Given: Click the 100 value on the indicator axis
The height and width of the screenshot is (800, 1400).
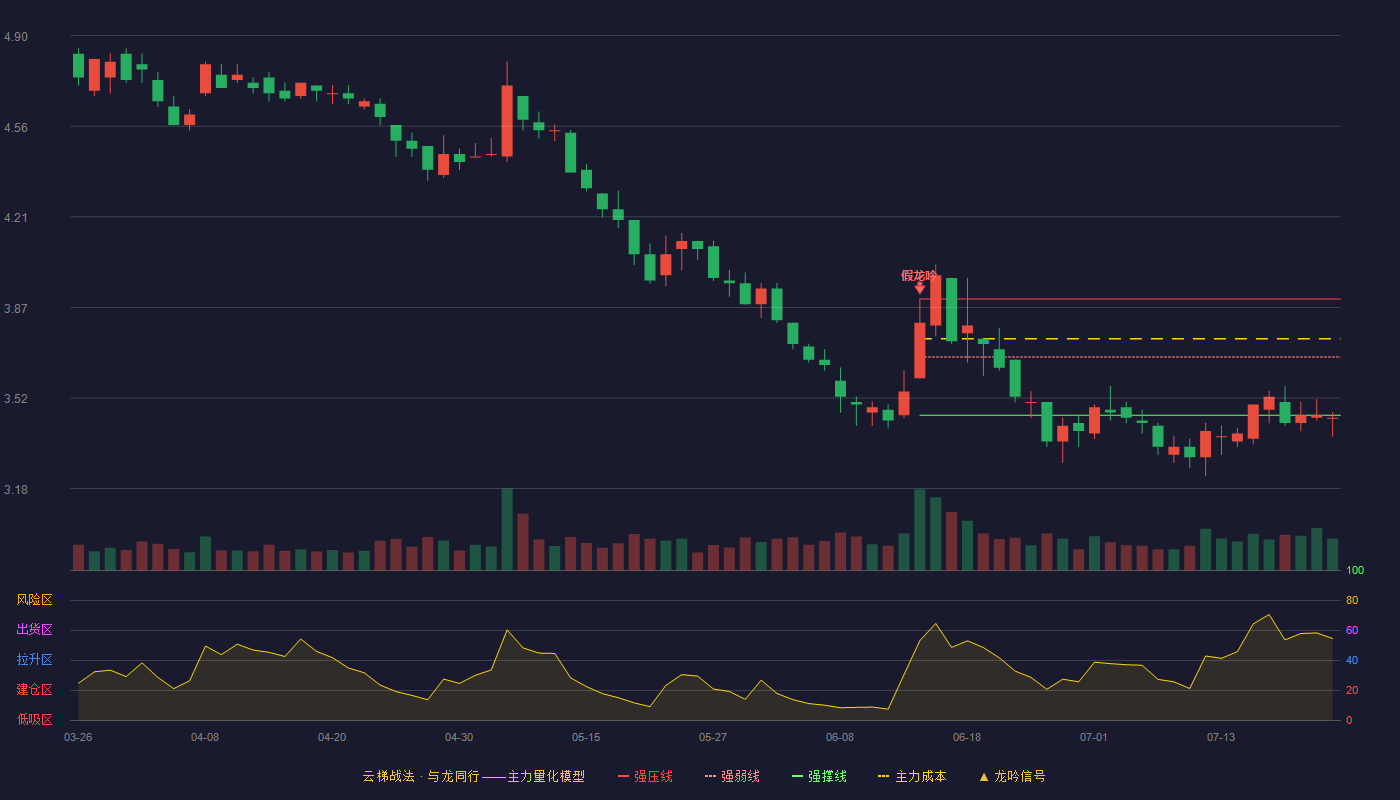Looking at the screenshot, I should [x=1355, y=571].
